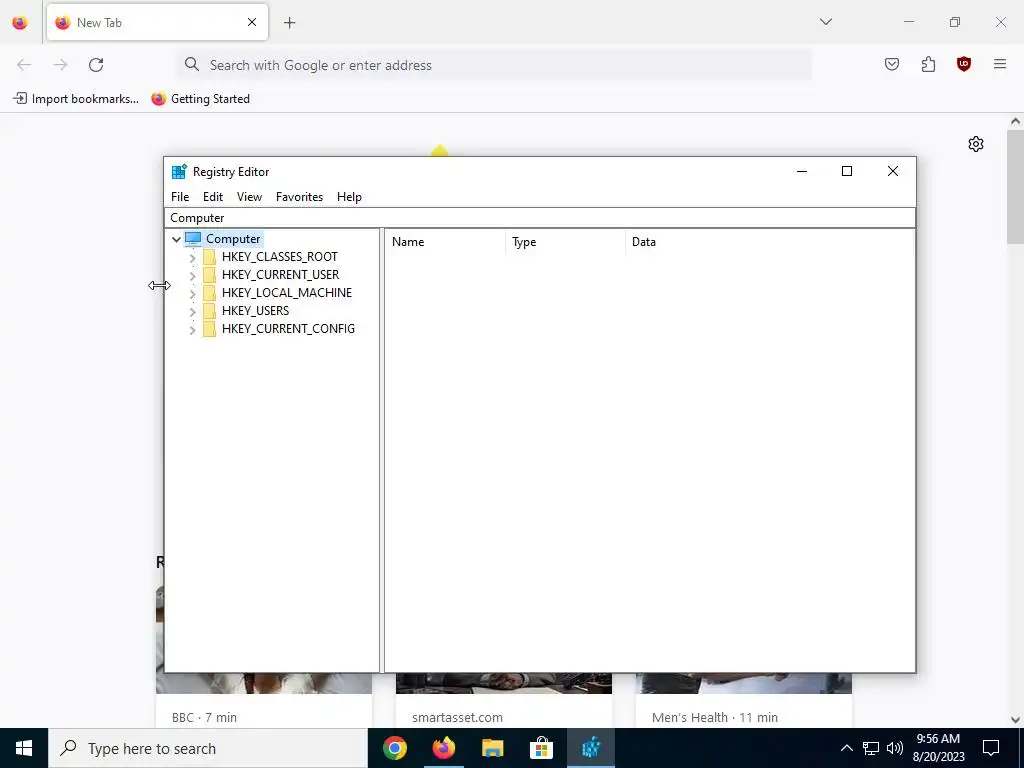Click the Name column header

tap(445, 242)
